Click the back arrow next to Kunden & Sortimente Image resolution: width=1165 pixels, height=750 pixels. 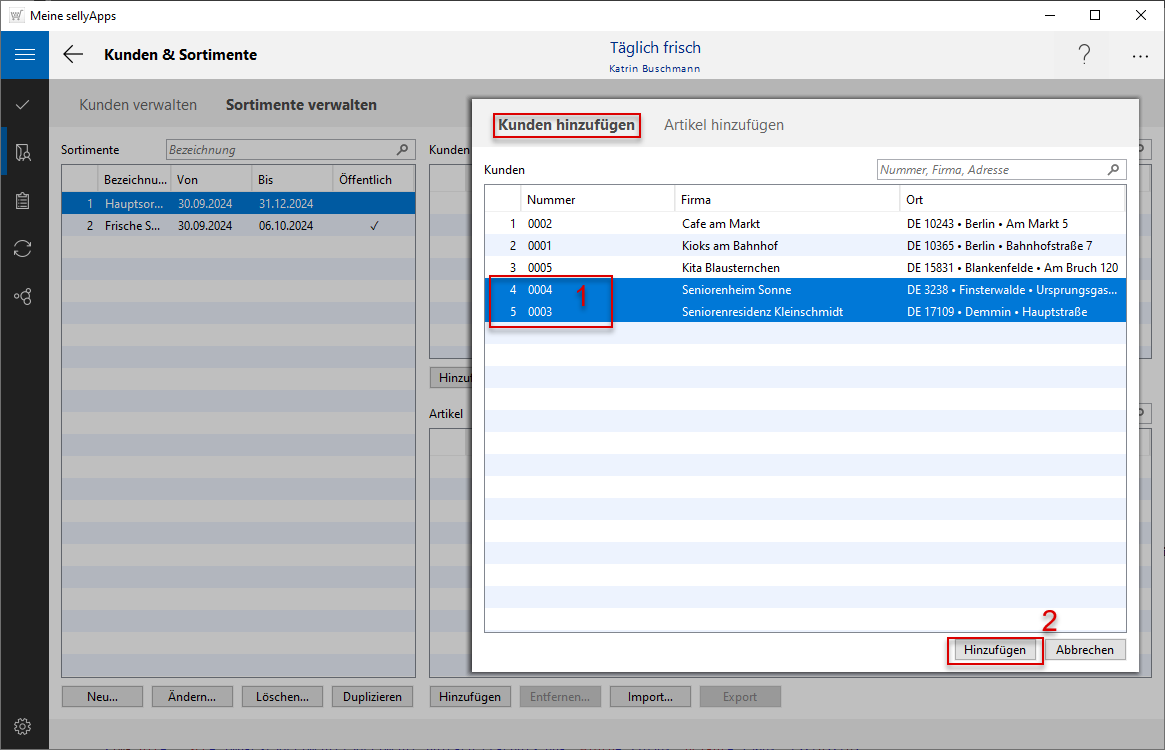(x=73, y=55)
